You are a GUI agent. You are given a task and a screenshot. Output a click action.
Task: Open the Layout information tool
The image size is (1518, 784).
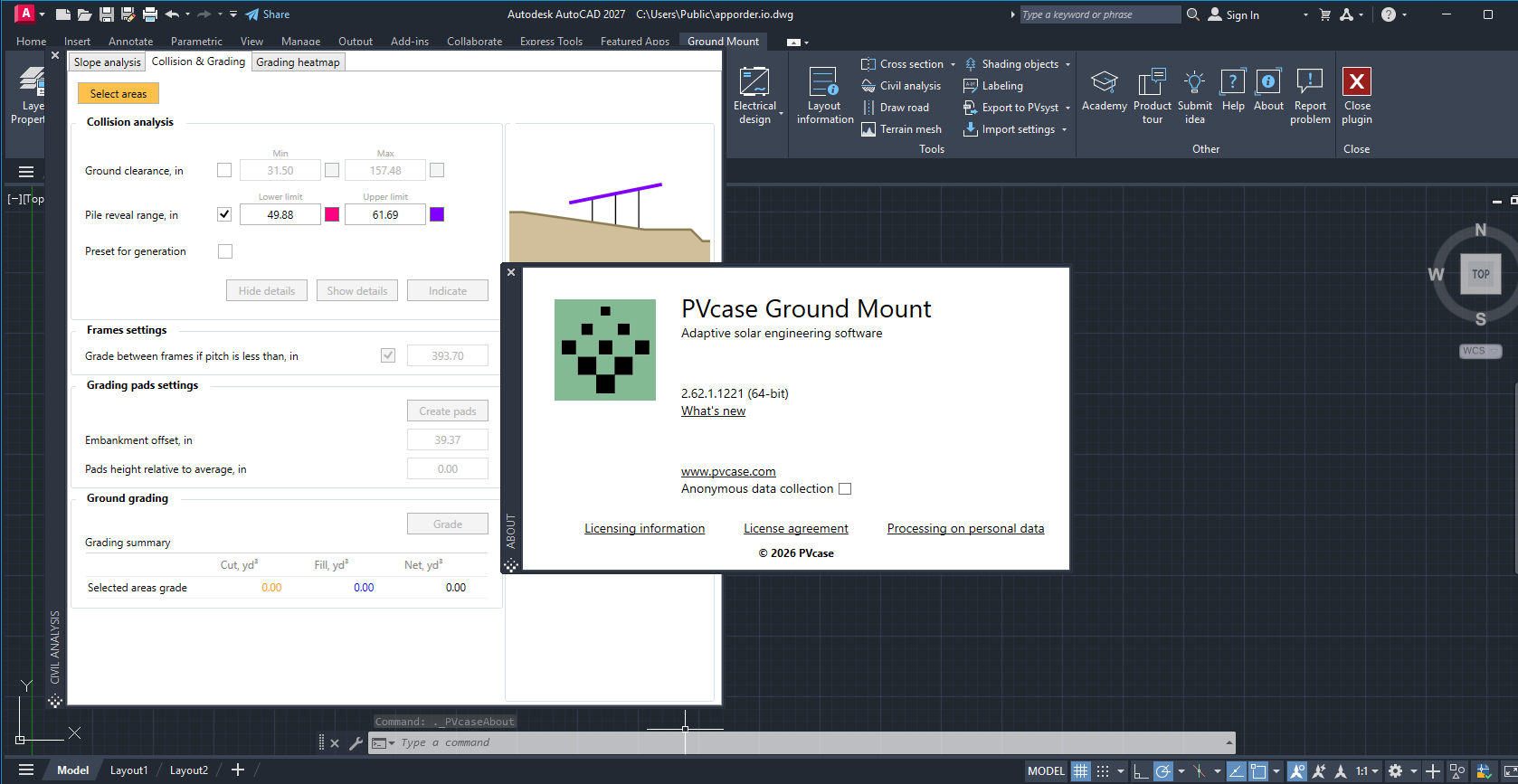click(825, 96)
